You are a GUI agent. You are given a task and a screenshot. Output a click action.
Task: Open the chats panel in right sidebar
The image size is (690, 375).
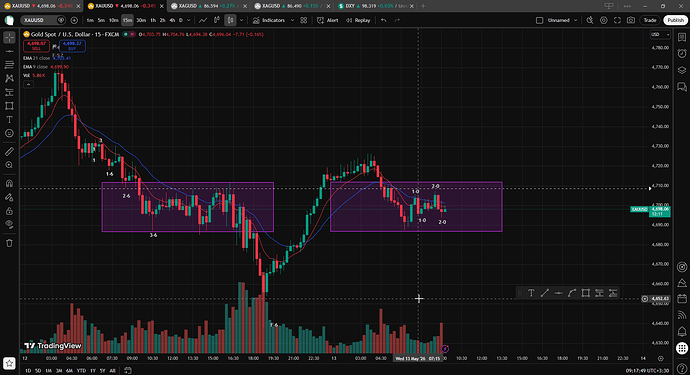[682, 87]
